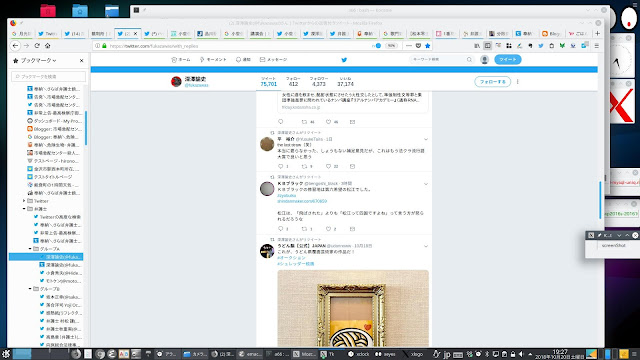Click the clock in the system tray

point(560,354)
